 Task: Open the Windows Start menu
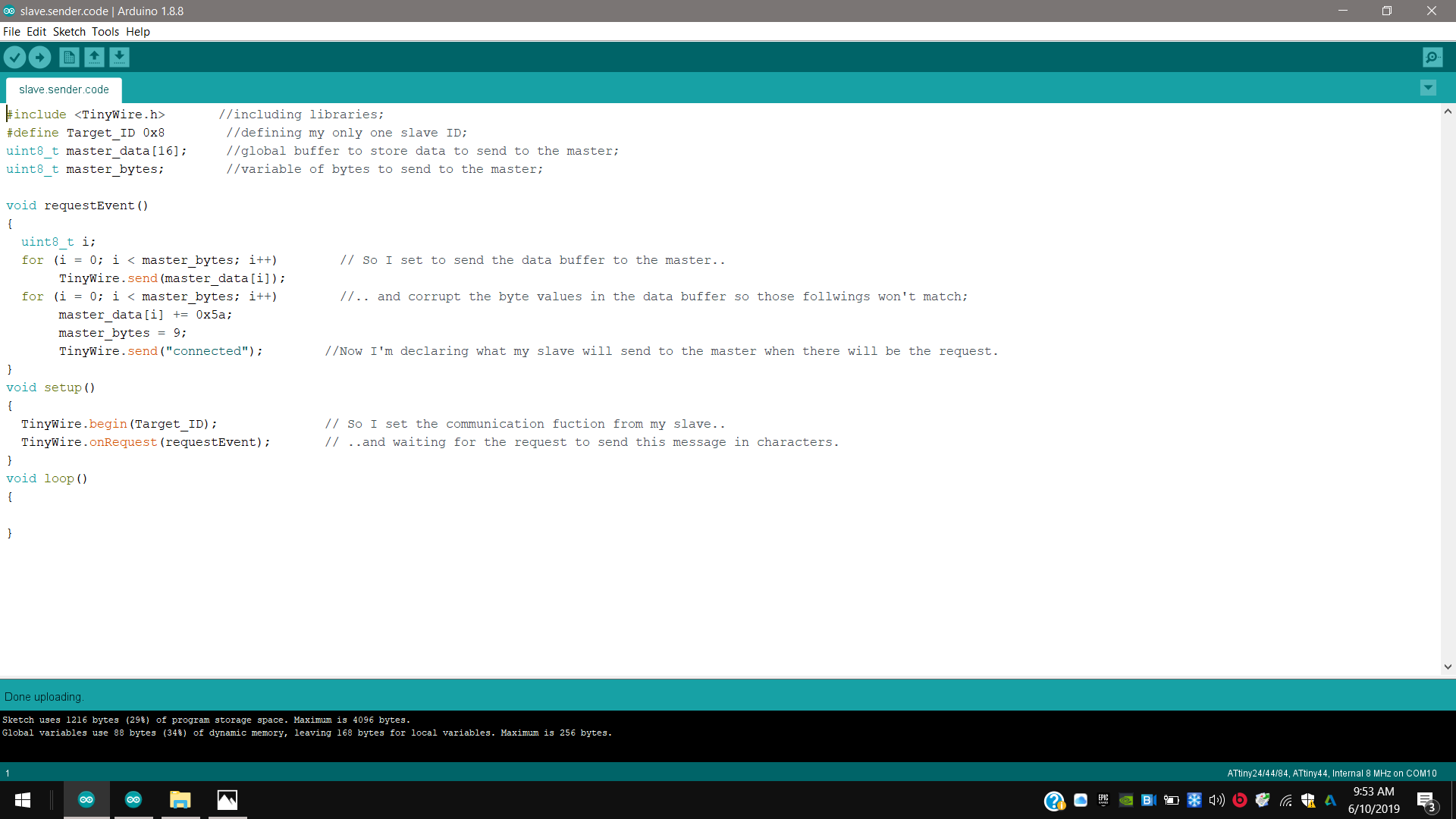pyautogui.click(x=23, y=800)
